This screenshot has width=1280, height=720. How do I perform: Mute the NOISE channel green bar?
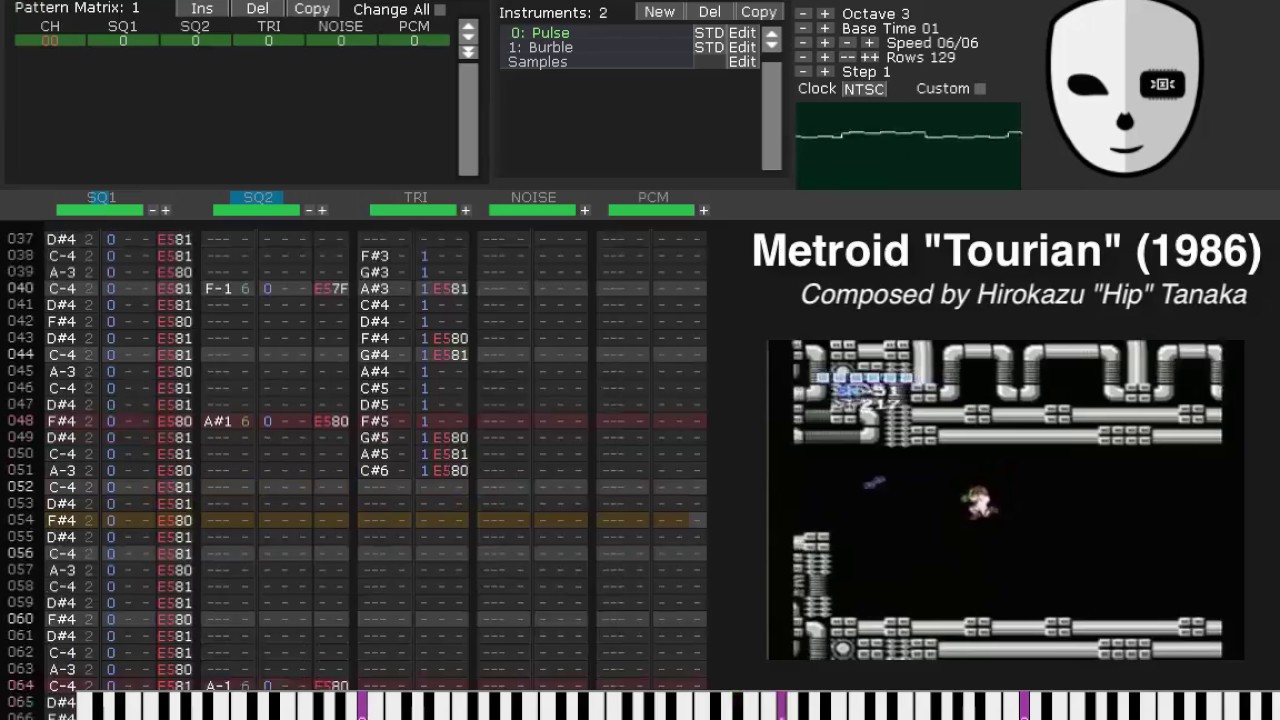532,210
